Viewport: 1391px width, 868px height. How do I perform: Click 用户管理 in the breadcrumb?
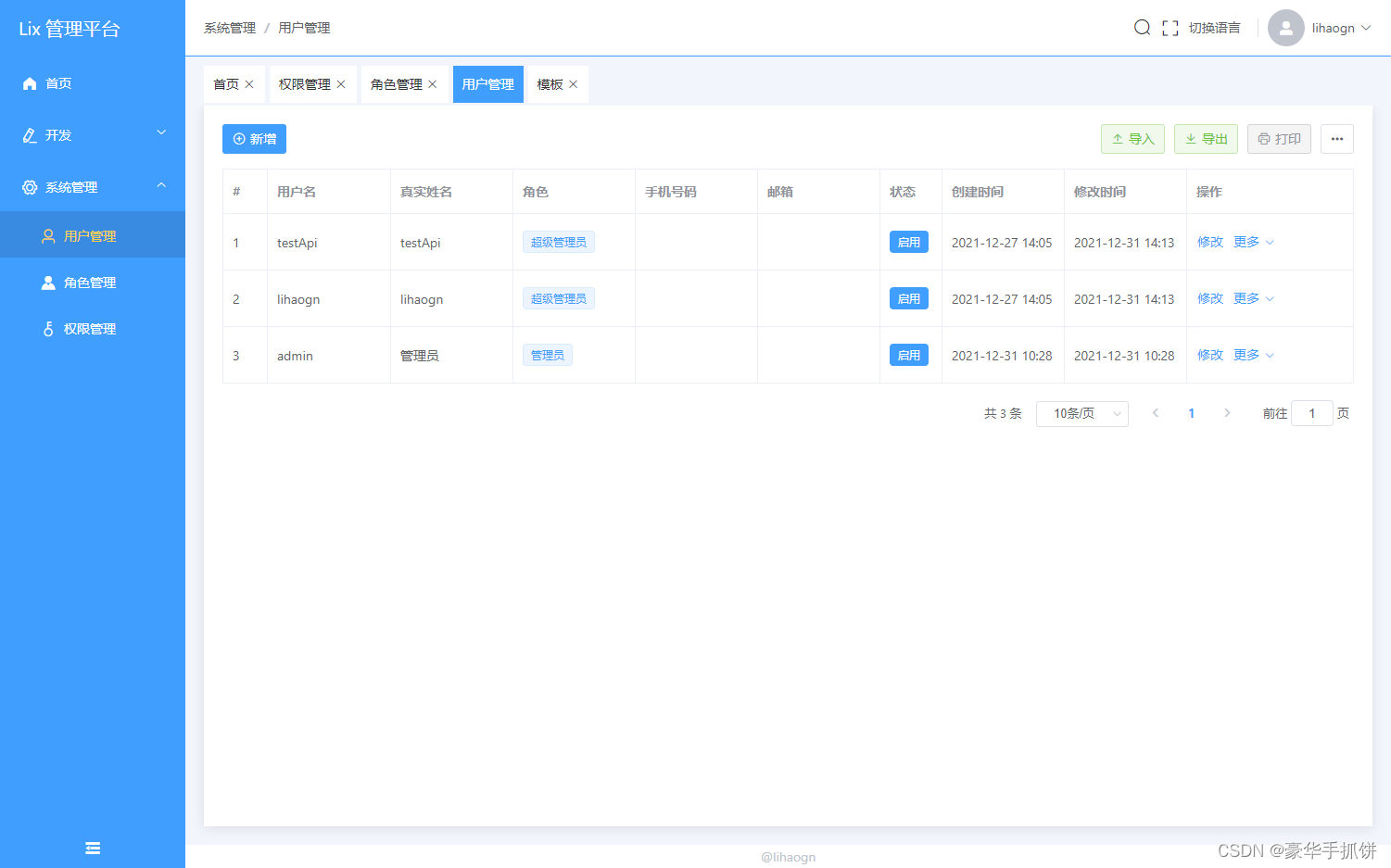click(304, 28)
